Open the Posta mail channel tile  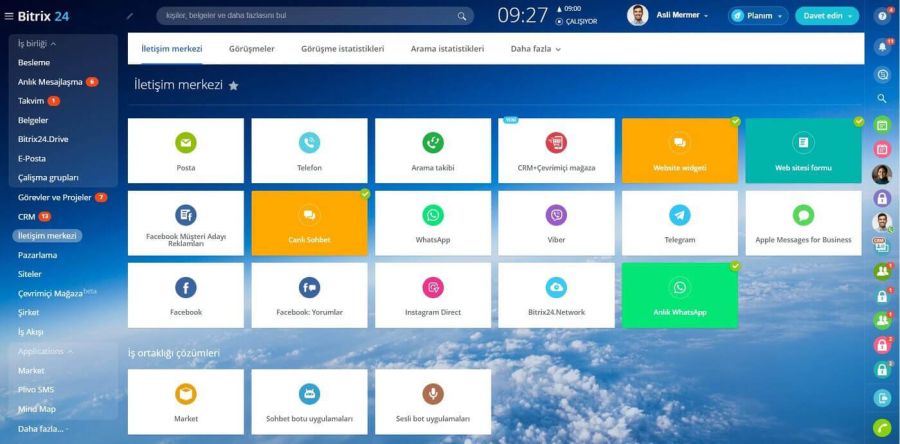(x=185, y=151)
